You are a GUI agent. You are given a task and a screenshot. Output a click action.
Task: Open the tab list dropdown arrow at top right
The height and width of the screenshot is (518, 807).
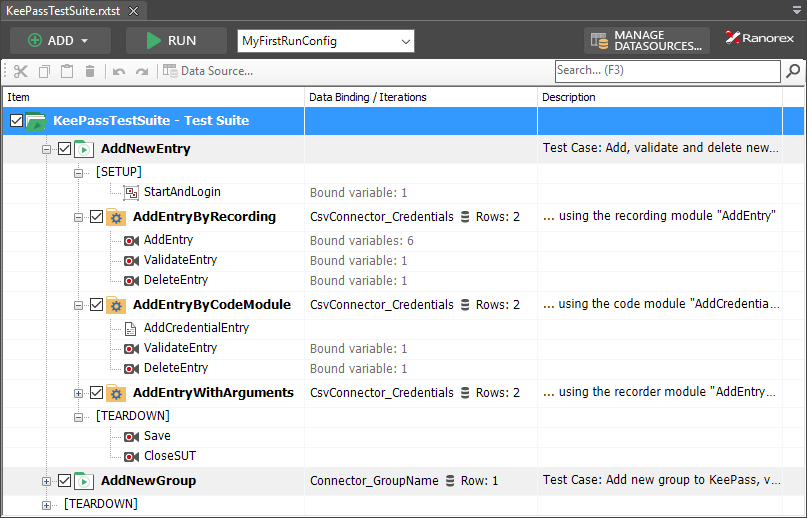[x=797, y=10]
